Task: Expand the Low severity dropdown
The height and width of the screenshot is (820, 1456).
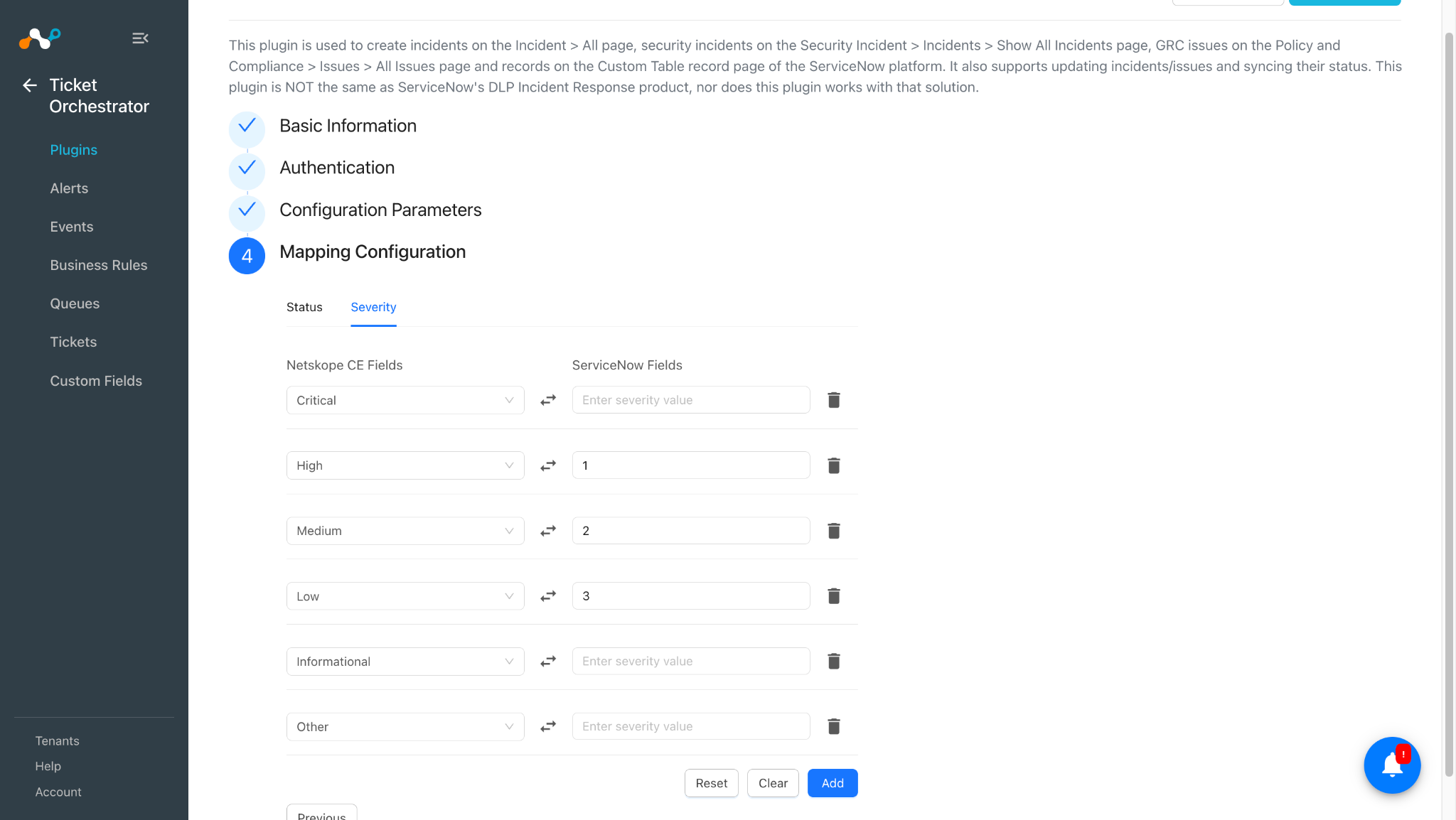Action: [x=405, y=596]
